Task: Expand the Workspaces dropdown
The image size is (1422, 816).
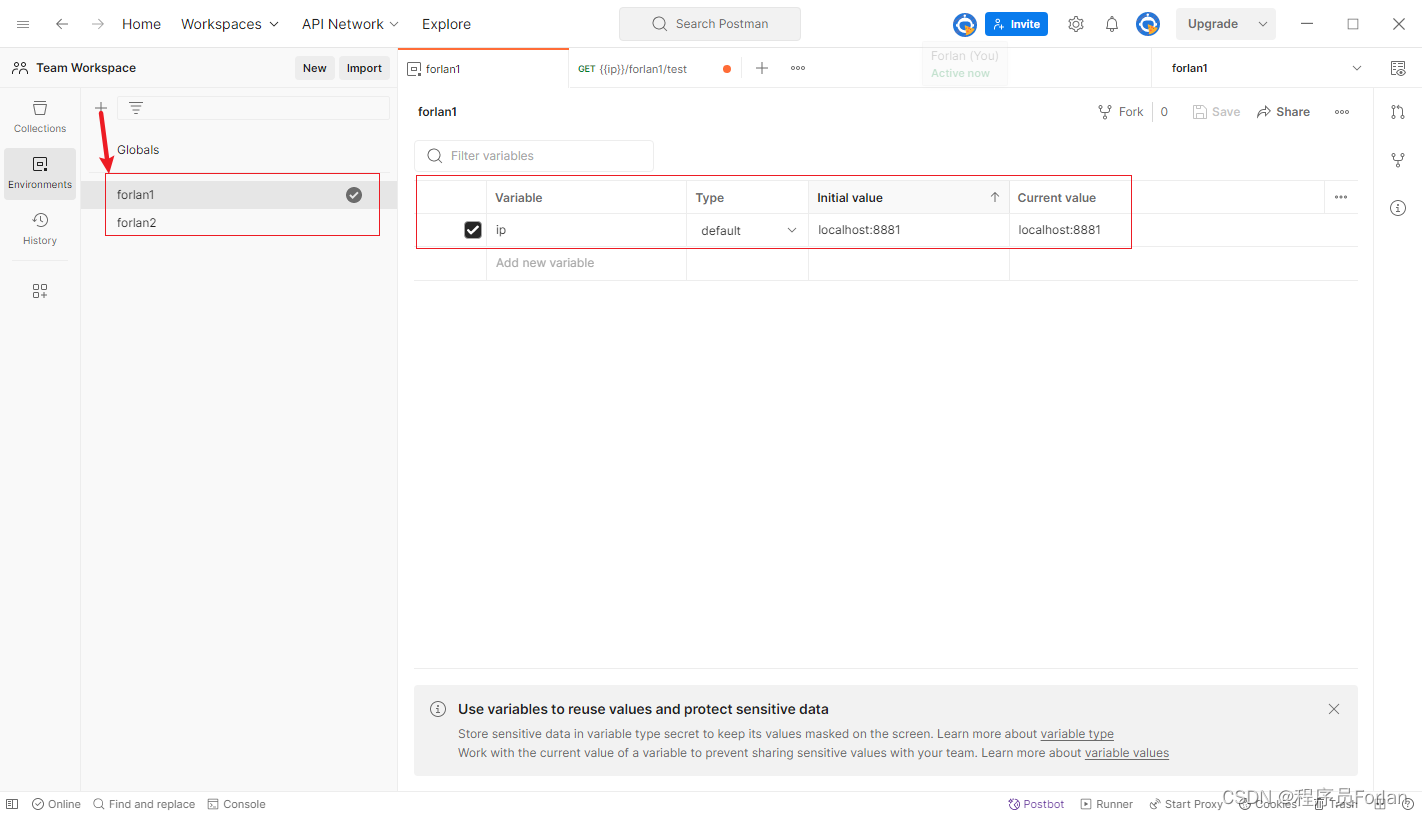Action: 230,24
